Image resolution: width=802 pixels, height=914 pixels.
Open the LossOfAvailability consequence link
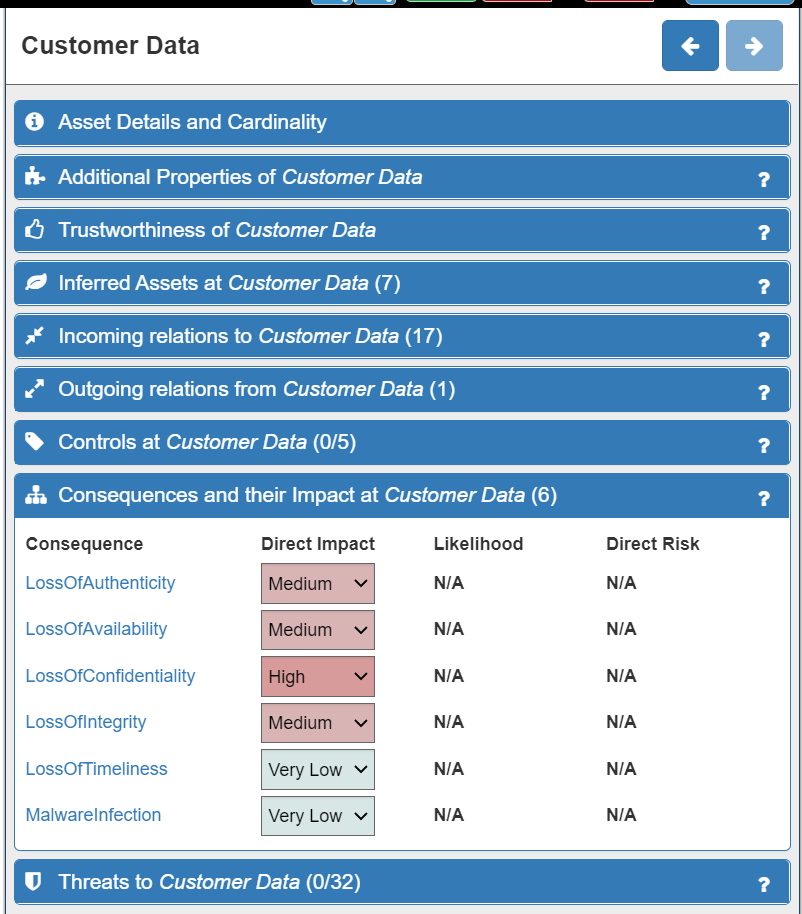tap(96, 629)
